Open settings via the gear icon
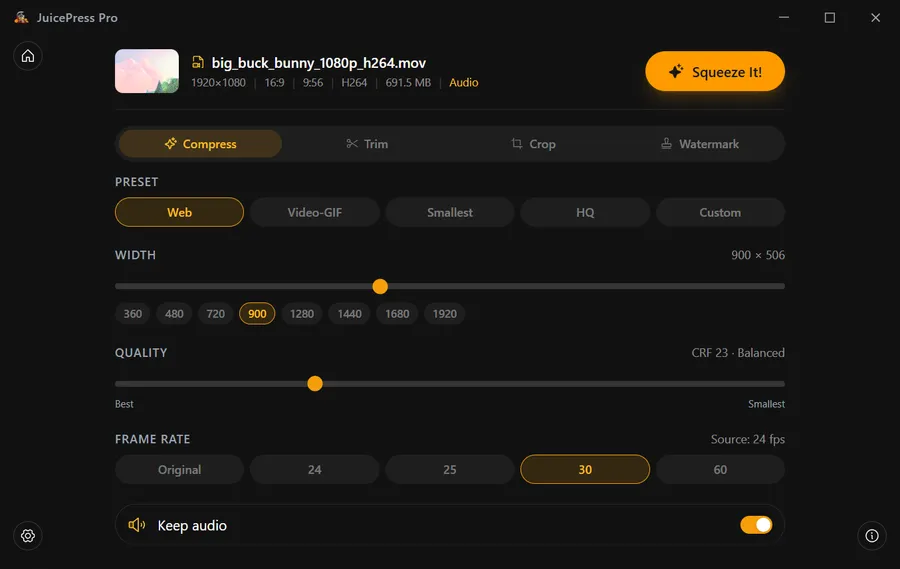Image resolution: width=900 pixels, height=569 pixels. pyautogui.click(x=28, y=536)
